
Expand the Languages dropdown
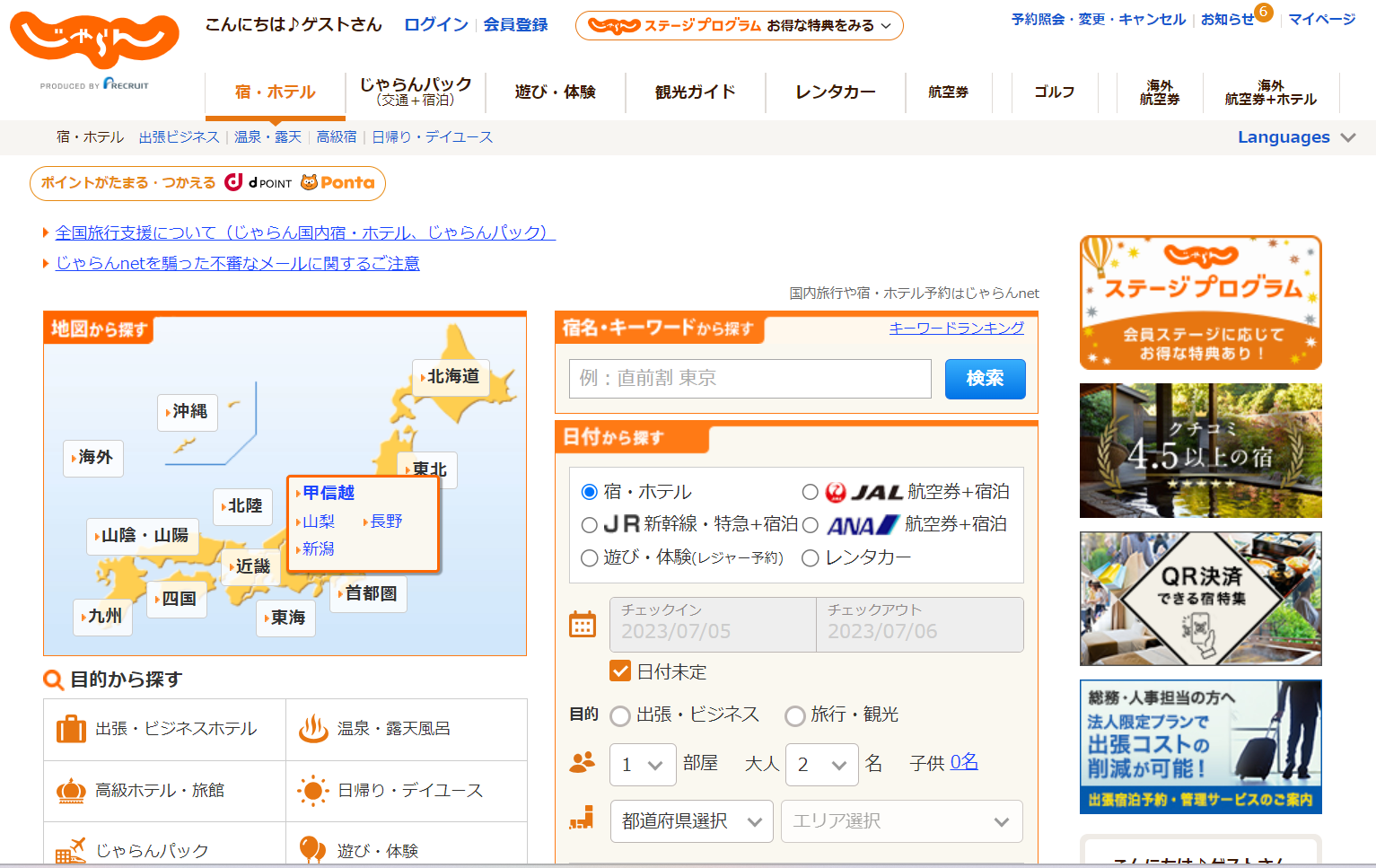coord(1295,137)
